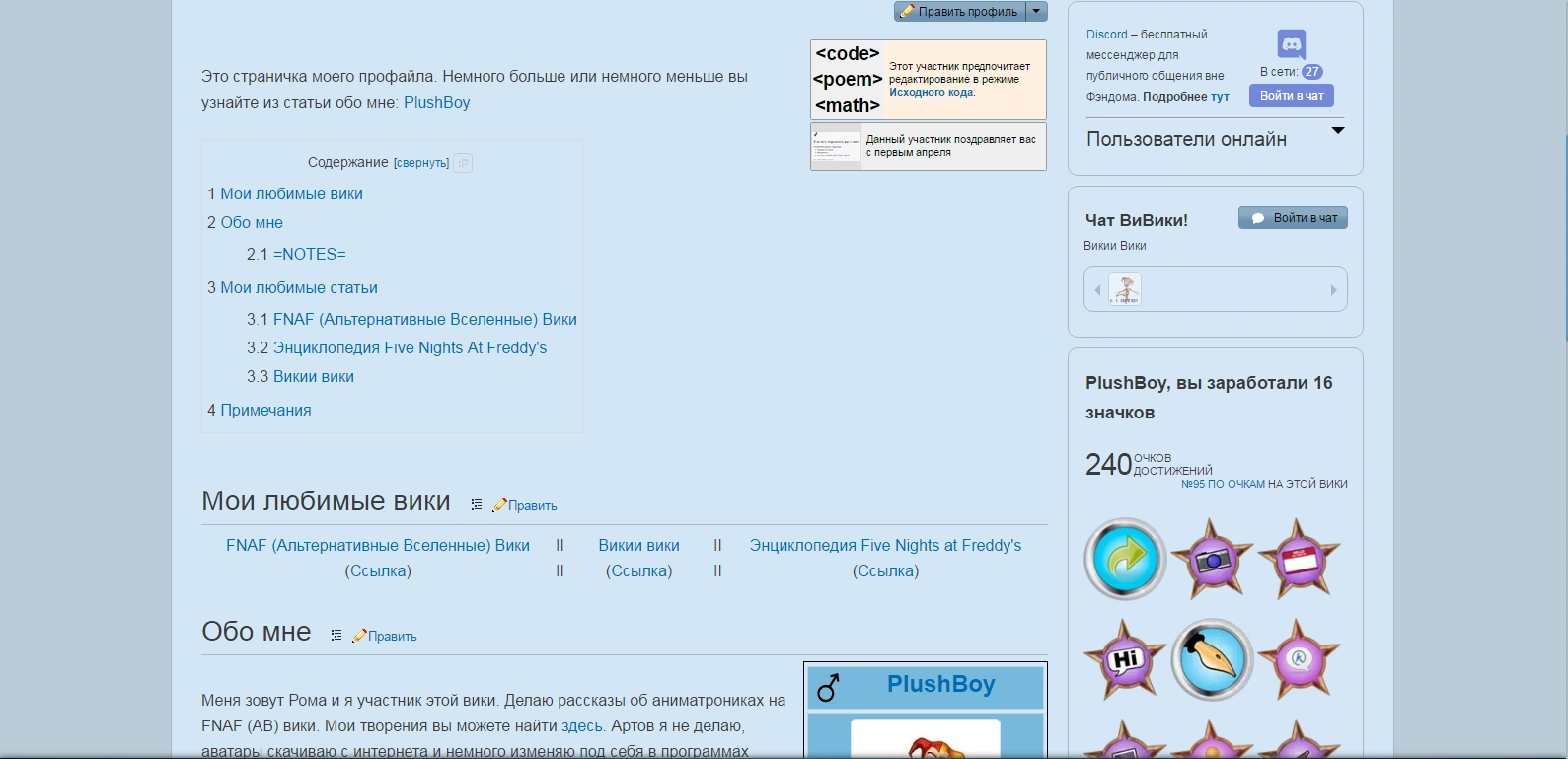Click Войти в чат next to Чат ВиВики
Image resolution: width=1568 pixels, height=759 pixels.
1293,218
